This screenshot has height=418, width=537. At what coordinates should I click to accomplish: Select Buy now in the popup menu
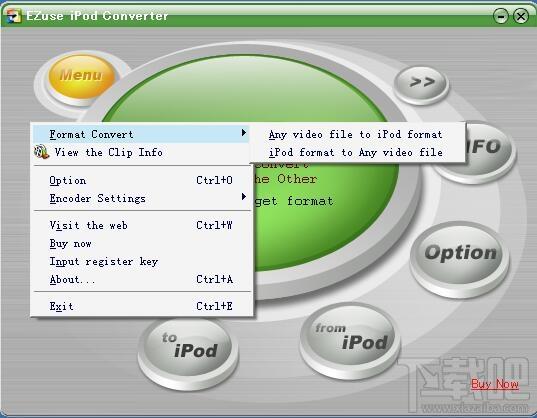(141, 243)
